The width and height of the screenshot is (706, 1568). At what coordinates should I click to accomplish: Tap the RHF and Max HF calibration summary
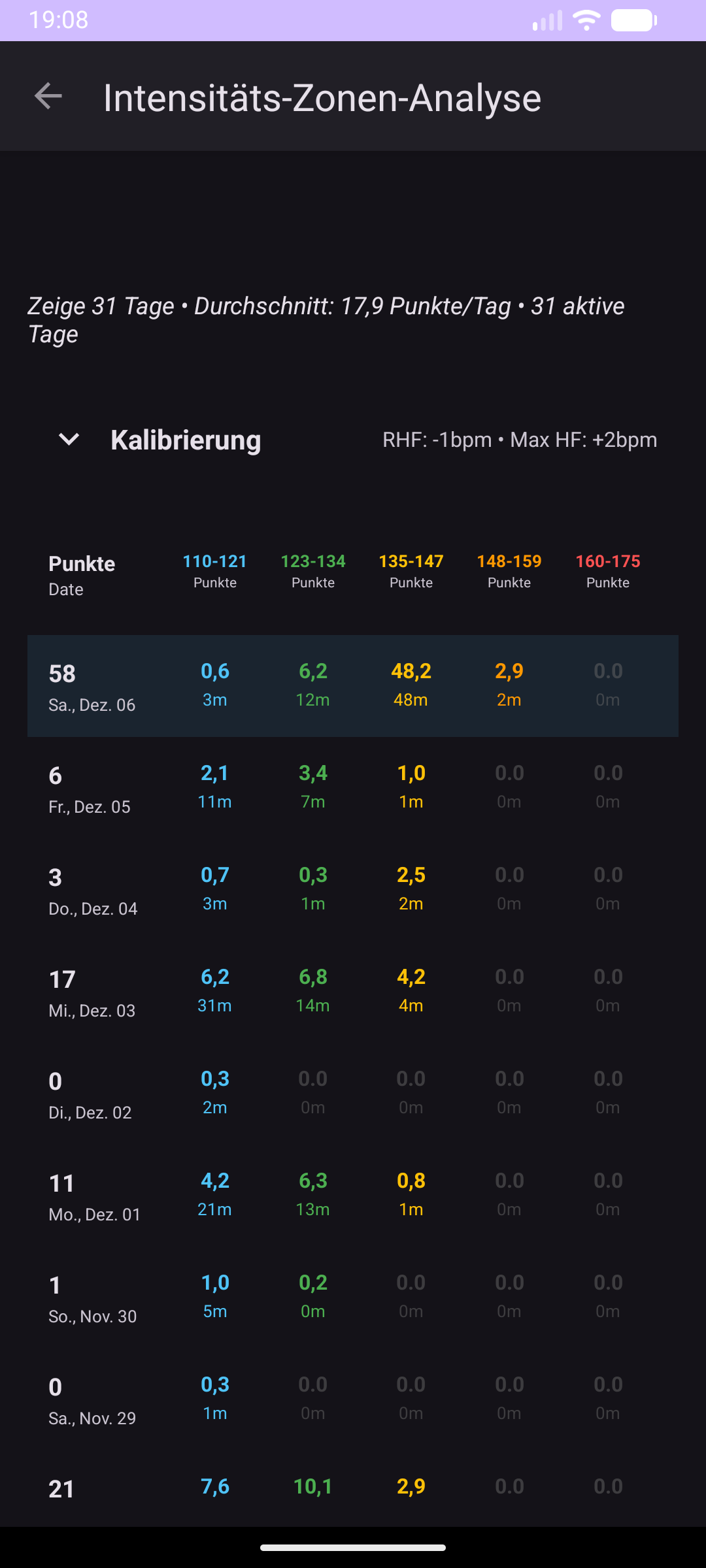click(x=519, y=440)
